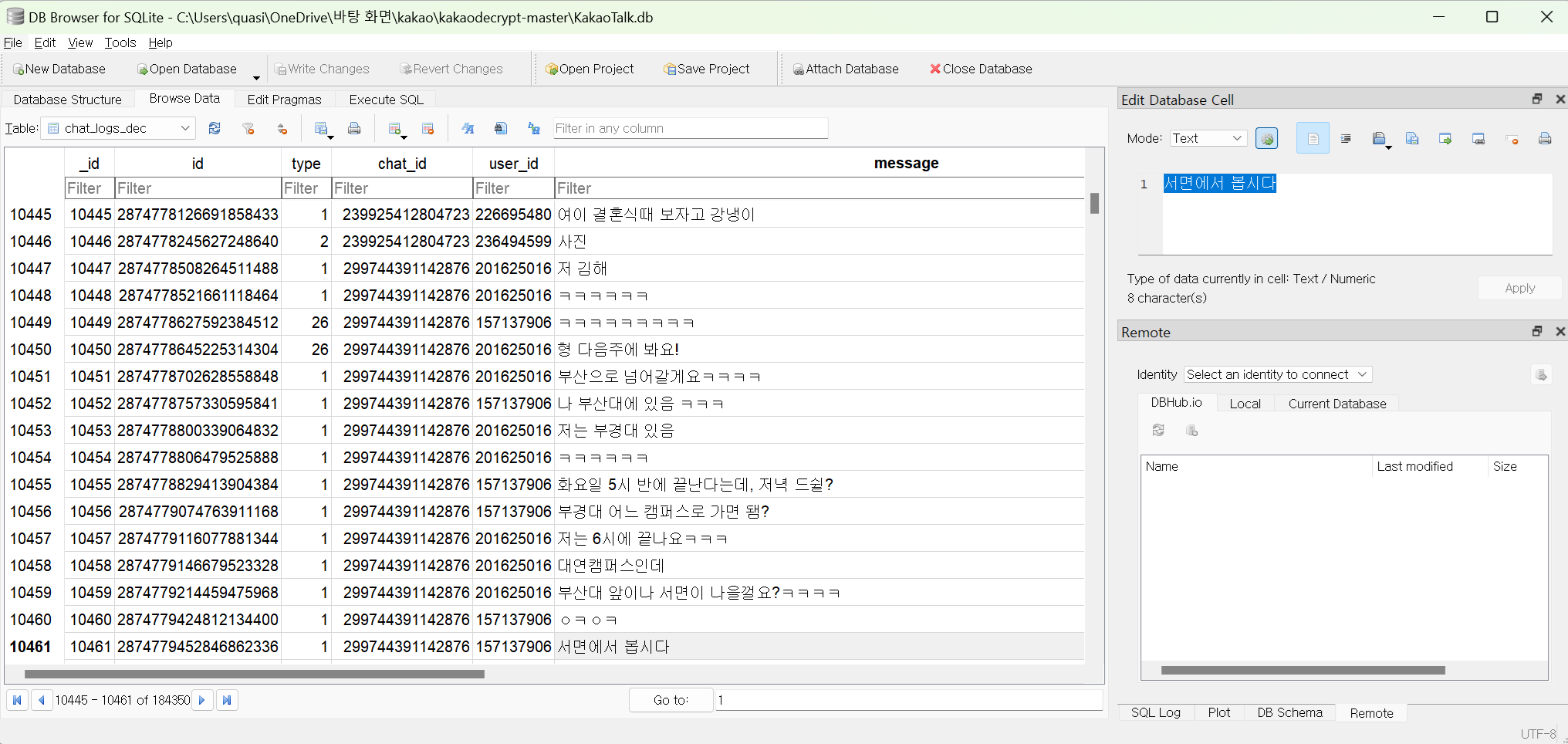1568x744 pixels.
Task: Click Save Project button
Action: 707,69
